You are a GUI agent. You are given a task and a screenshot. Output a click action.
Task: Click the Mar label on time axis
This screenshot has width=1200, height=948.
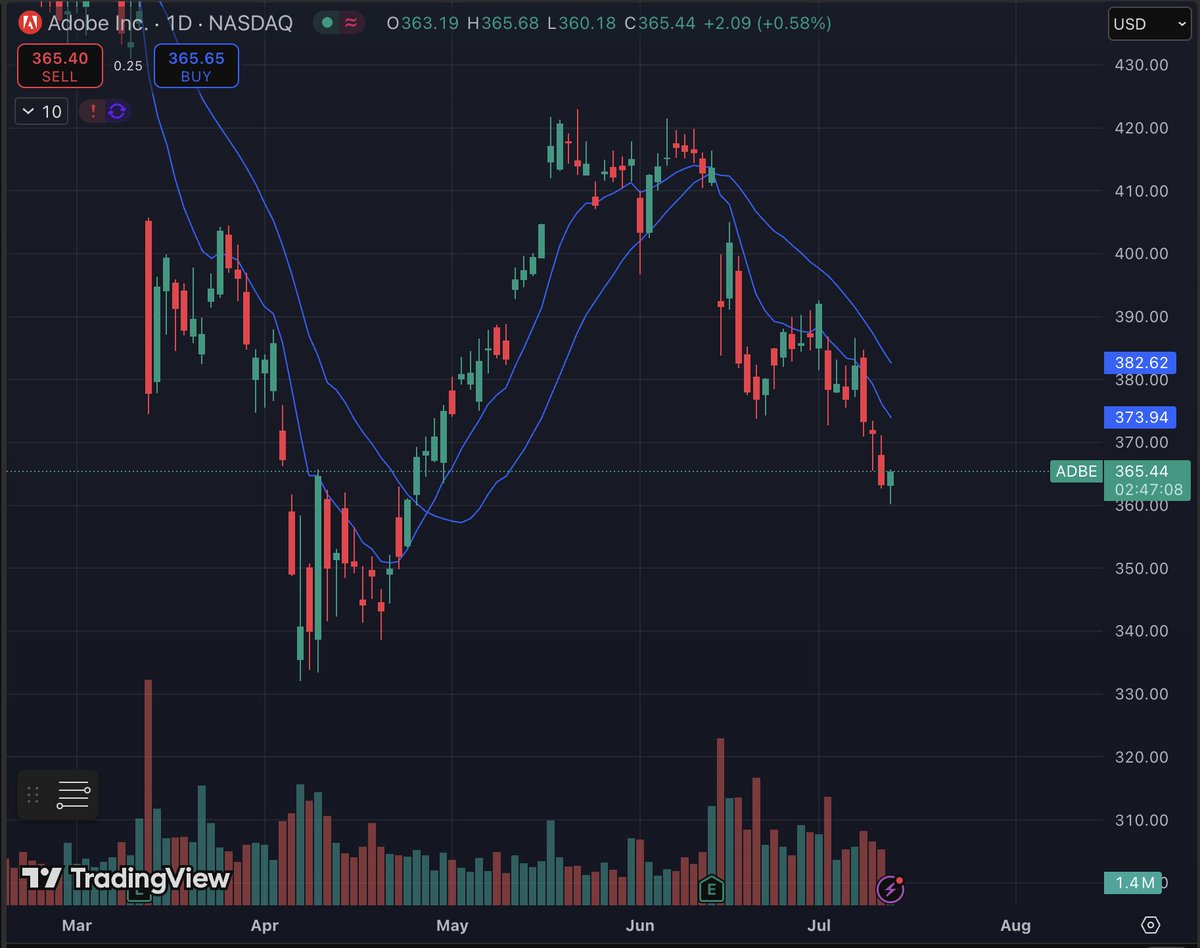[76, 926]
